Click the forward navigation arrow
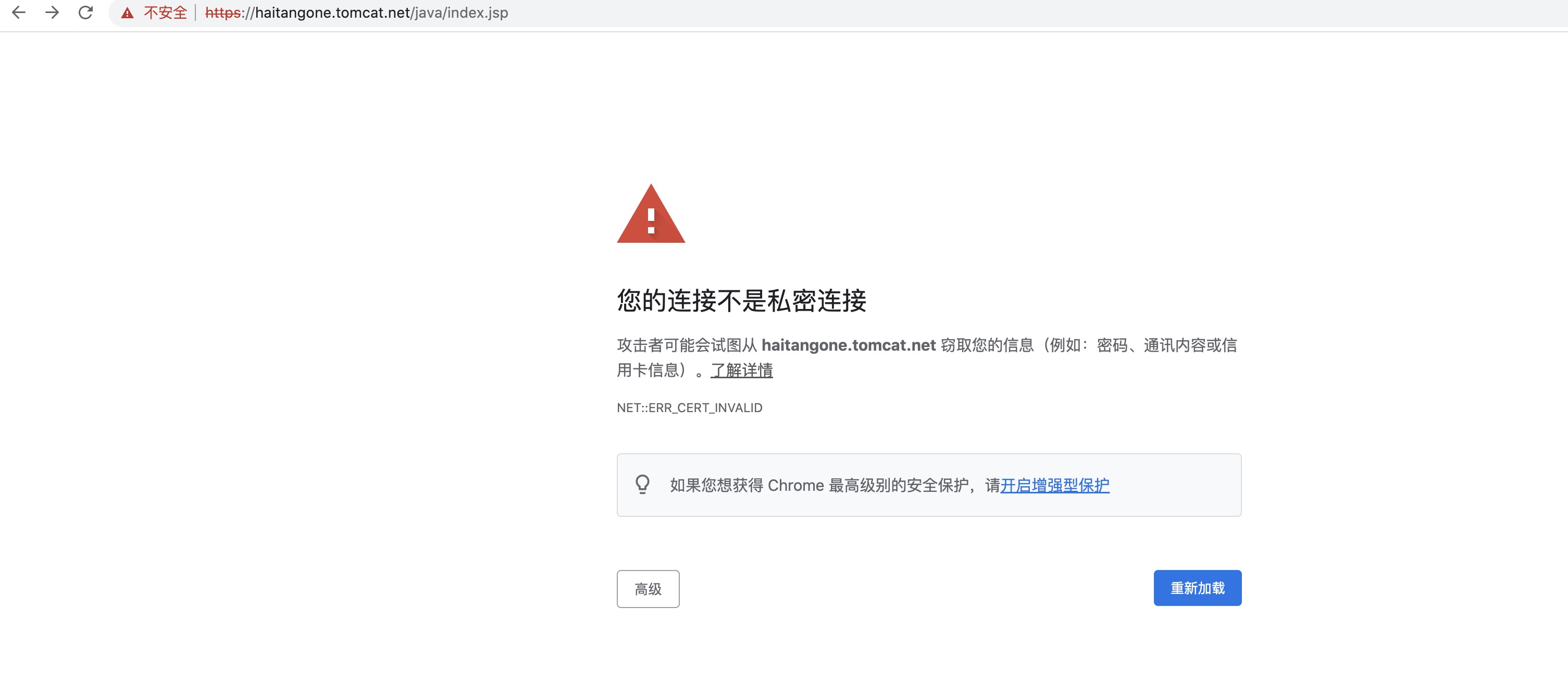 (x=51, y=13)
